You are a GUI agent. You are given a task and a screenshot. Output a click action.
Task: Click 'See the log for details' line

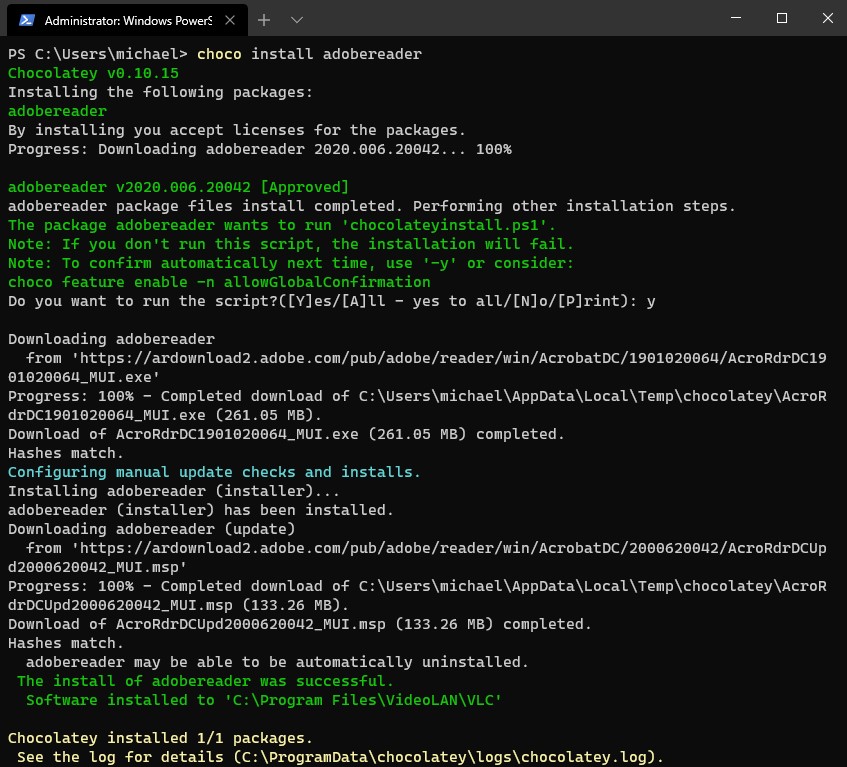click(340, 757)
